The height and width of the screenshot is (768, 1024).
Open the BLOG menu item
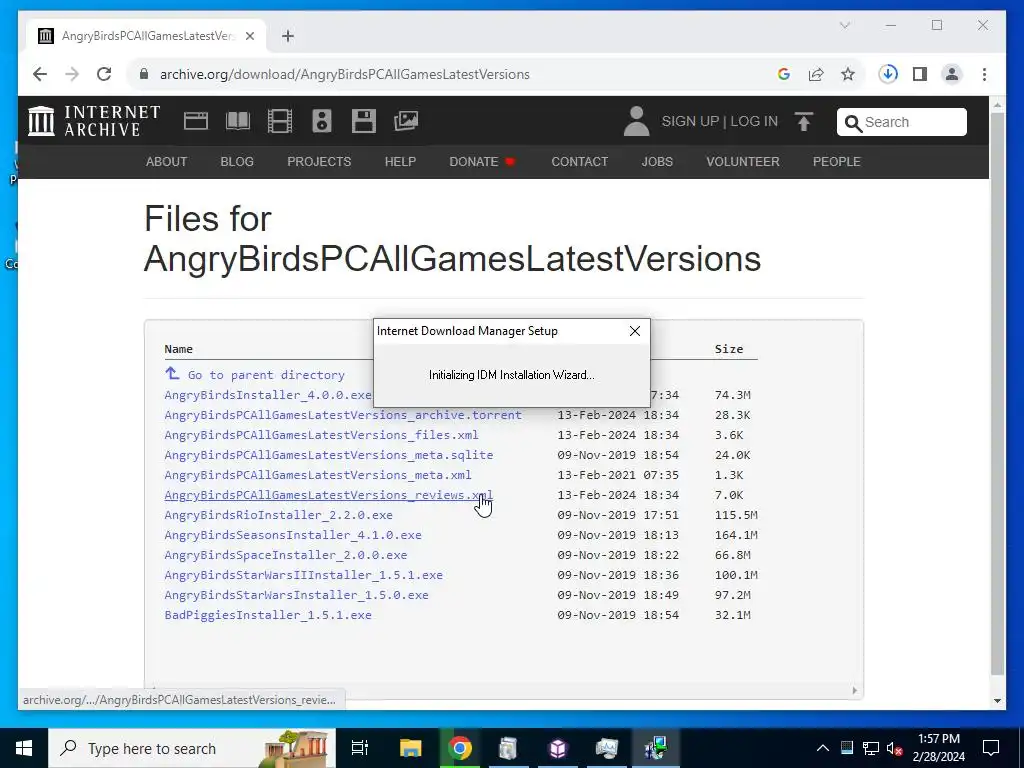(x=237, y=161)
